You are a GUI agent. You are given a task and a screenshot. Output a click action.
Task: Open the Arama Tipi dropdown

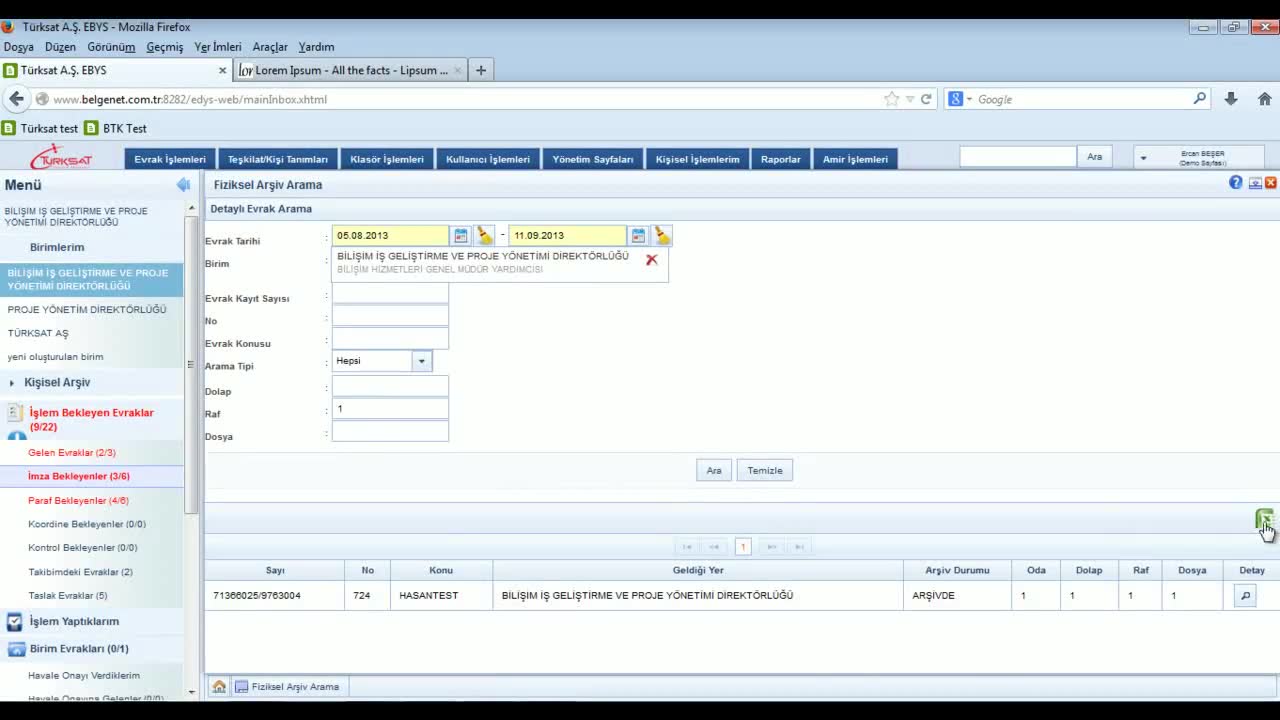pos(421,361)
